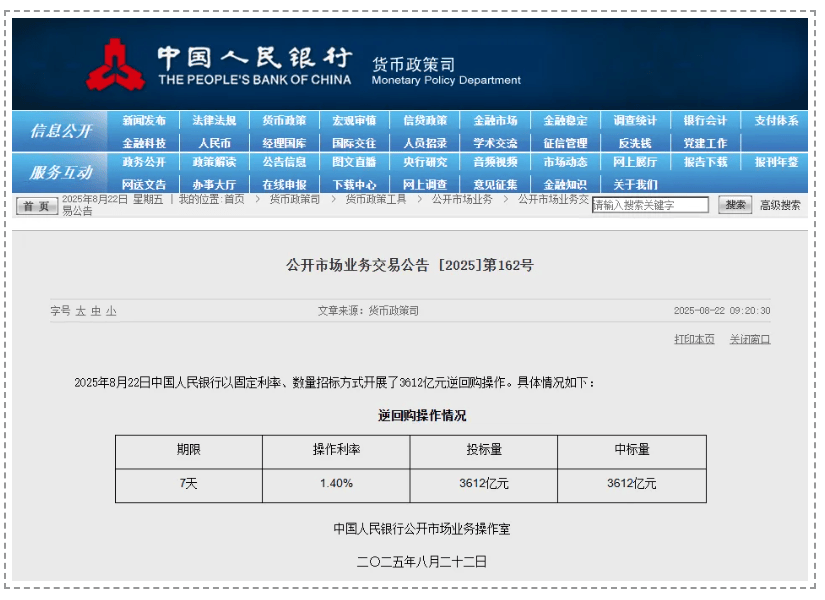Click the 关闭窗口 close window link

[750, 339]
